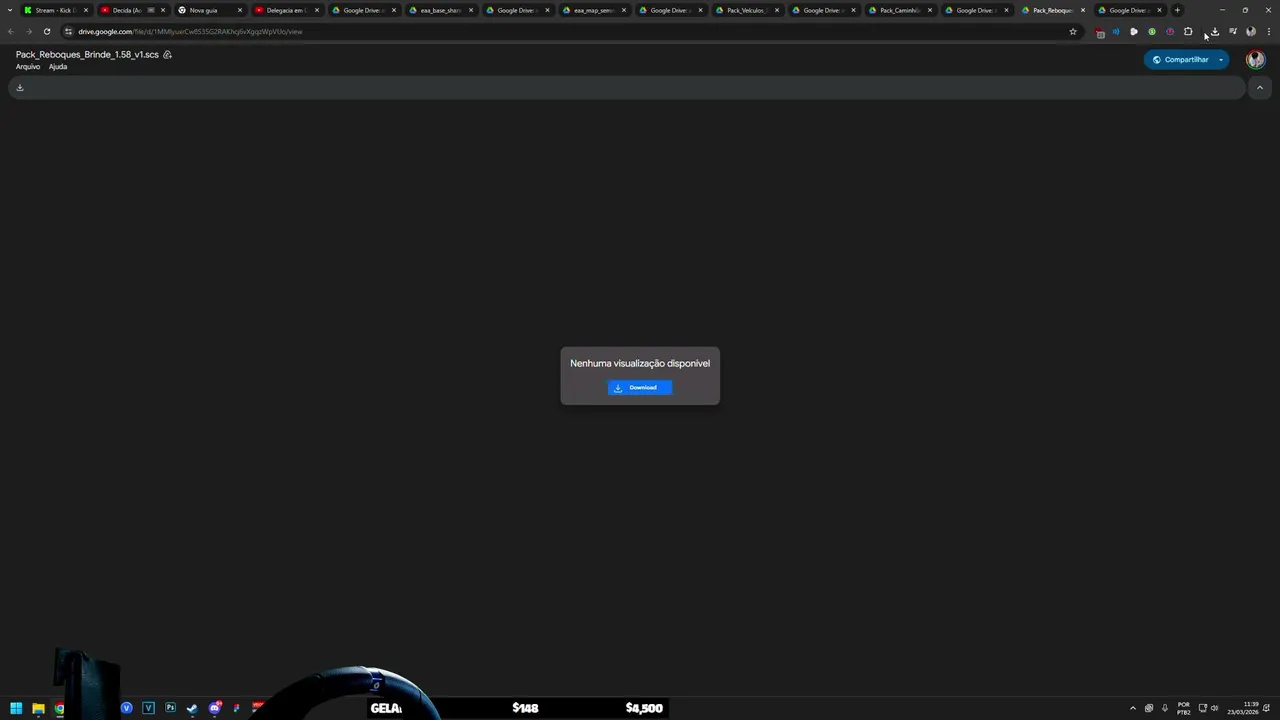Open Discord from the taskbar

tap(214, 708)
